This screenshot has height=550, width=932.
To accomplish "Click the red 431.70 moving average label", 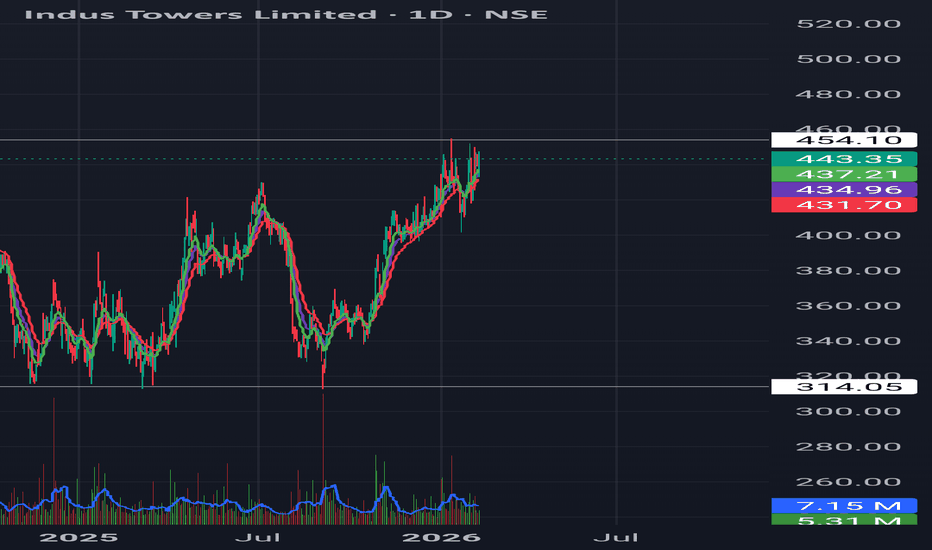I will pyautogui.click(x=844, y=205).
